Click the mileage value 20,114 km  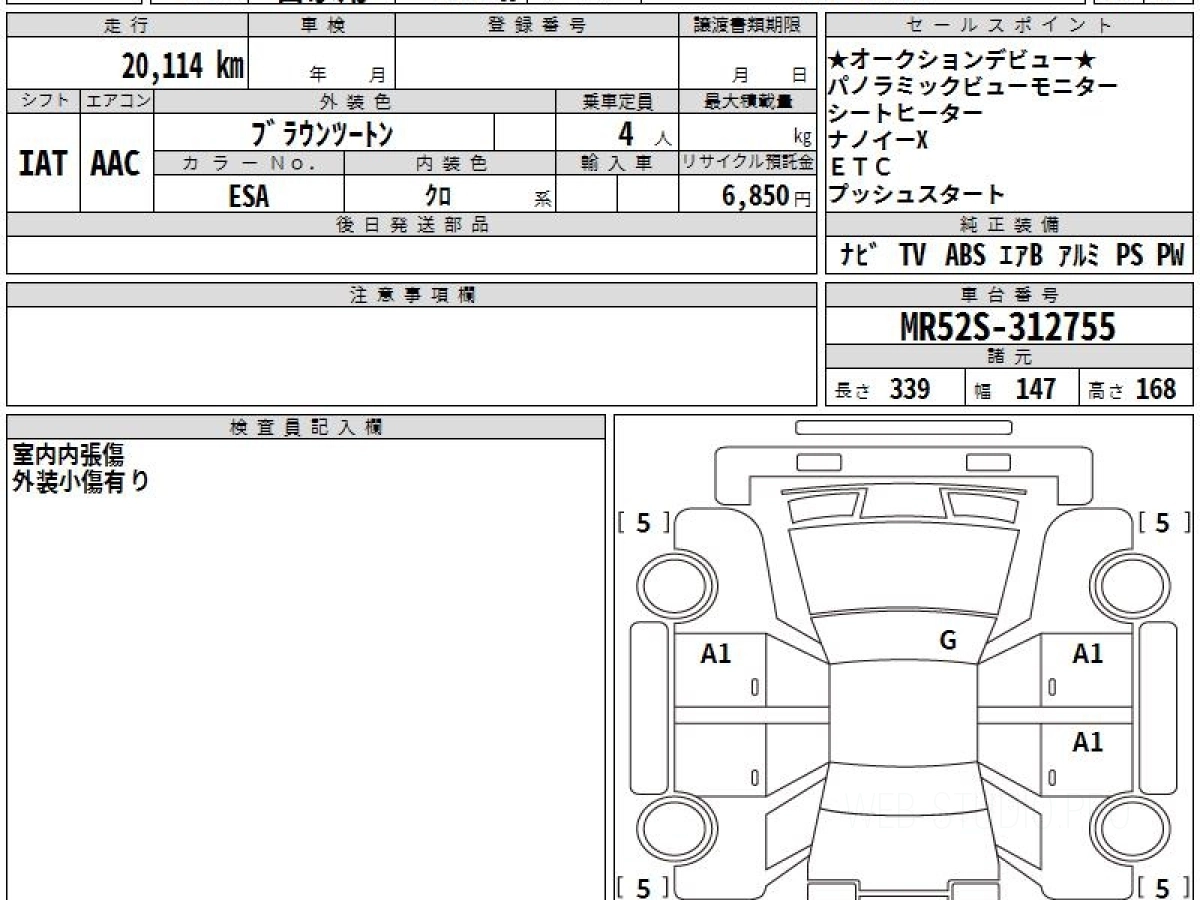[x=183, y=66]
